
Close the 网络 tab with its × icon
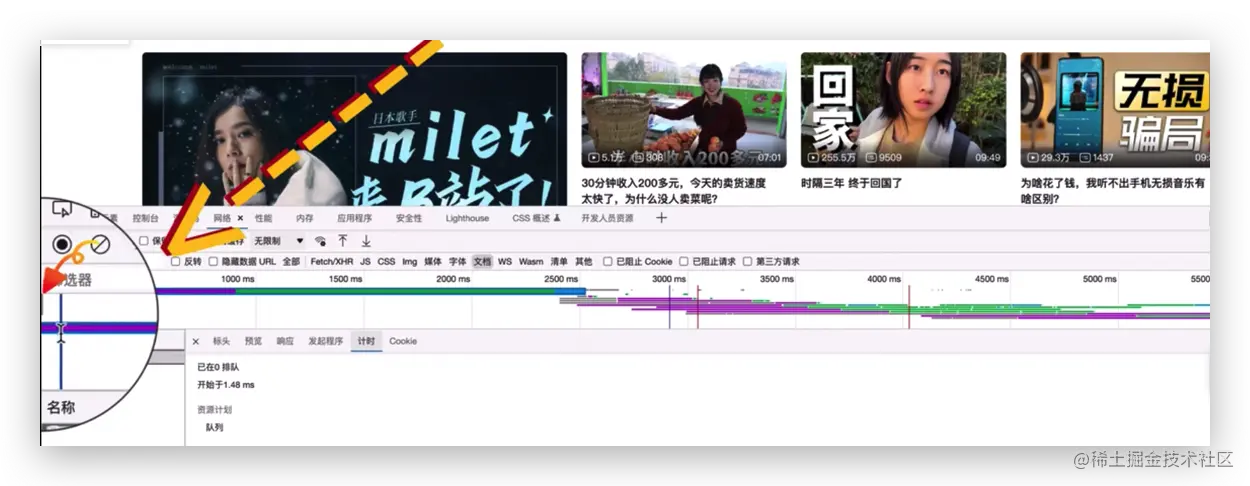(240, 218)
